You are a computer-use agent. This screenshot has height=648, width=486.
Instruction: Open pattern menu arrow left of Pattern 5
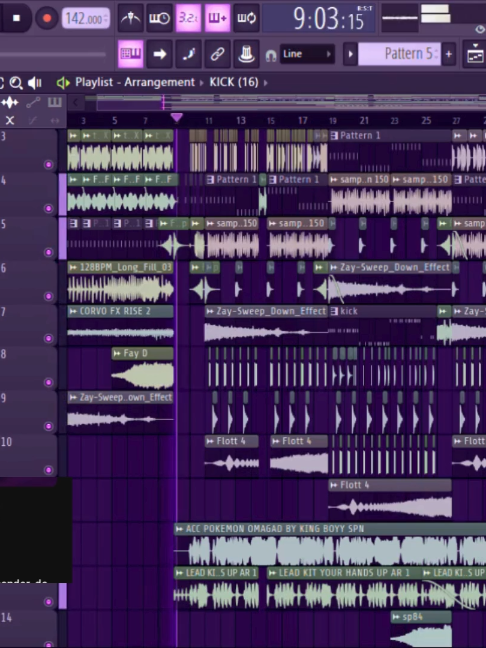coord(350,54)
